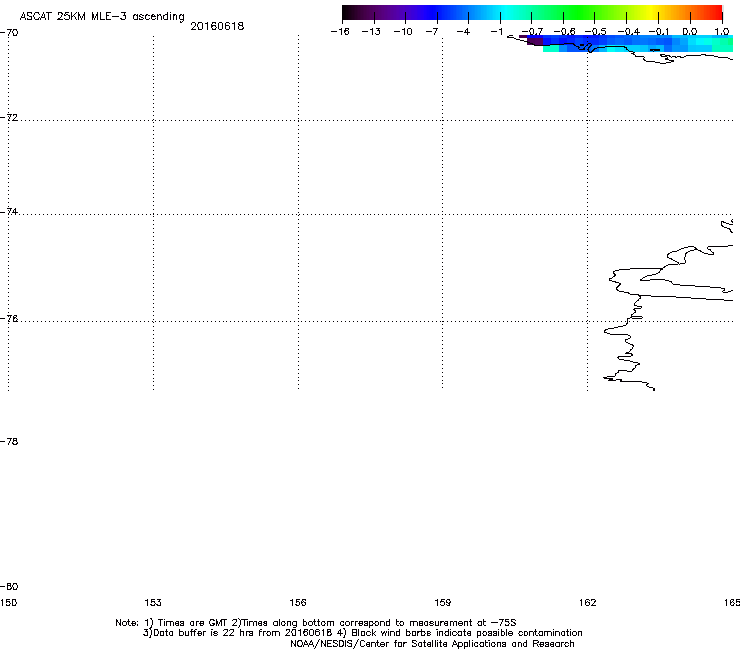The height and width of the screenshot is (650, 740).
Task: Click the longitude label 156
Action: tap(298, 602)
